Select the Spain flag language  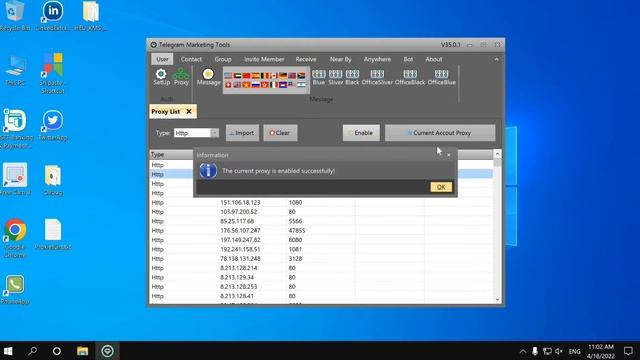256,76
